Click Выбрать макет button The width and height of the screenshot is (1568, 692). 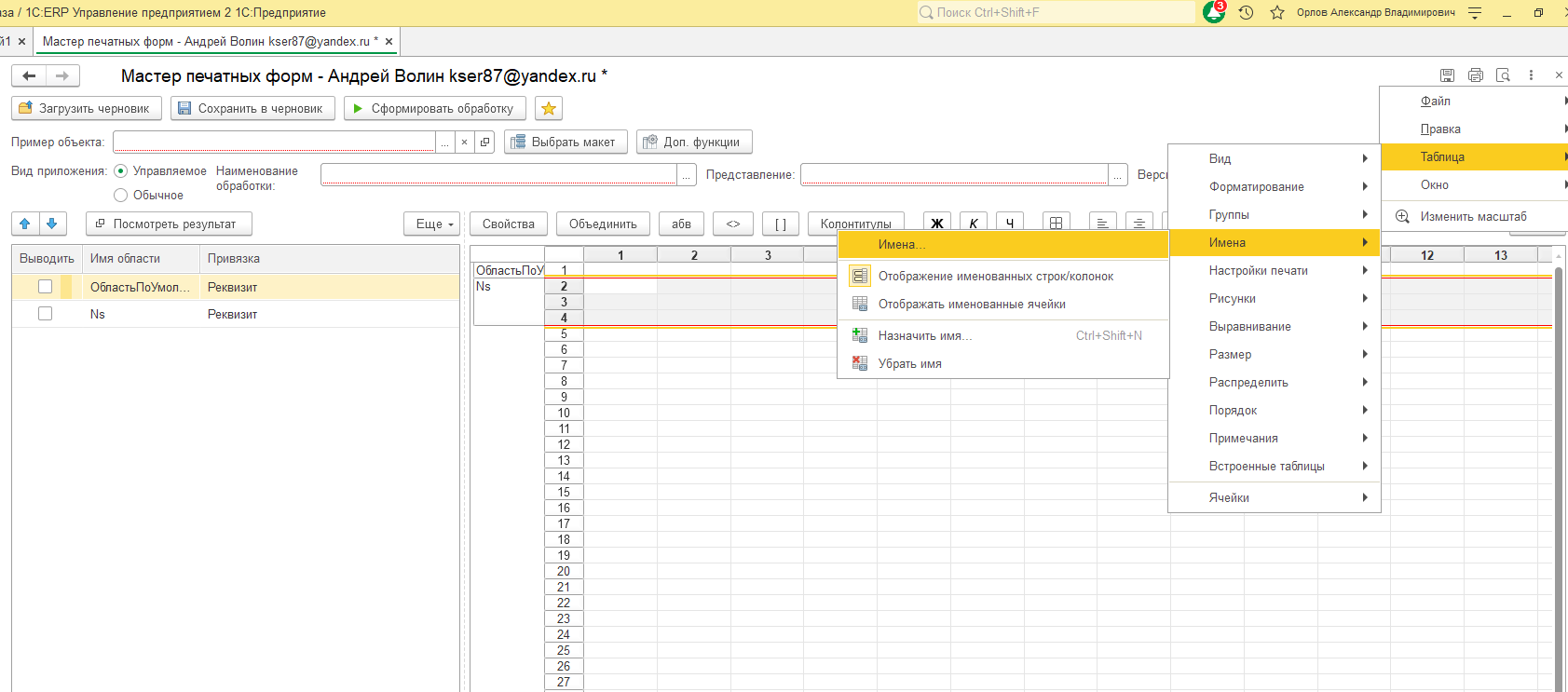pyautogui.click(x=566, y=142)
